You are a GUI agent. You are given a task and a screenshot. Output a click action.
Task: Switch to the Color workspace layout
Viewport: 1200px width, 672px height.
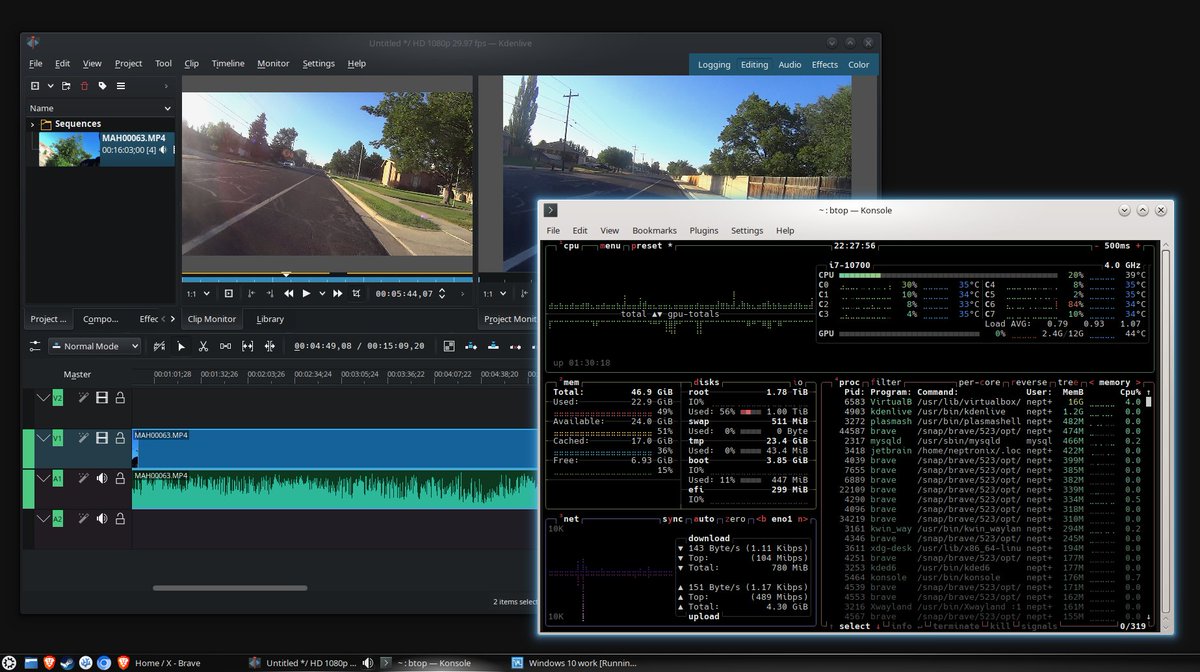[859, 64]
